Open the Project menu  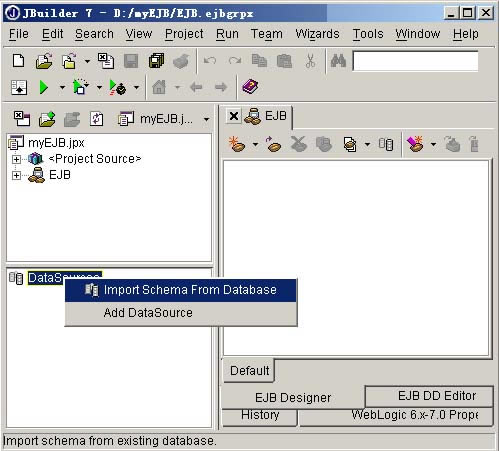pos(184,34)
